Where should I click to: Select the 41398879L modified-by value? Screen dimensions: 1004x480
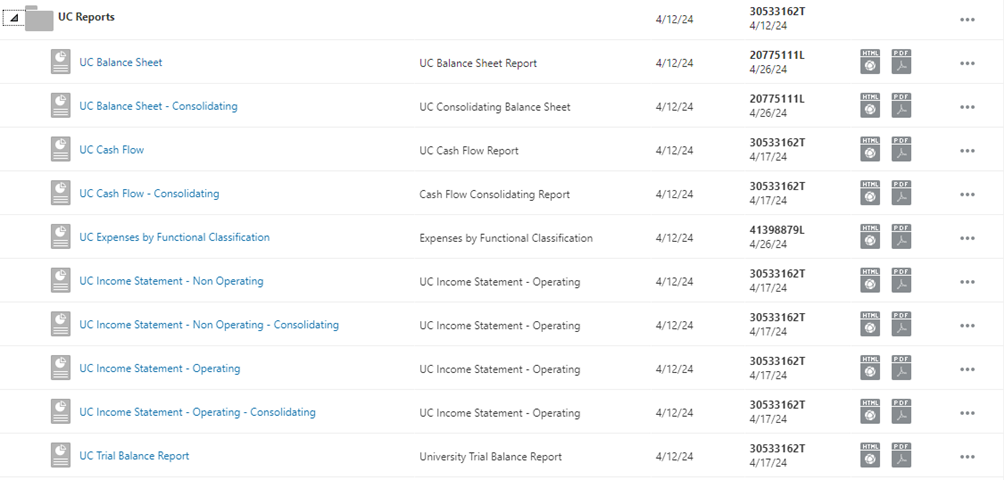(x=777, y=230)
